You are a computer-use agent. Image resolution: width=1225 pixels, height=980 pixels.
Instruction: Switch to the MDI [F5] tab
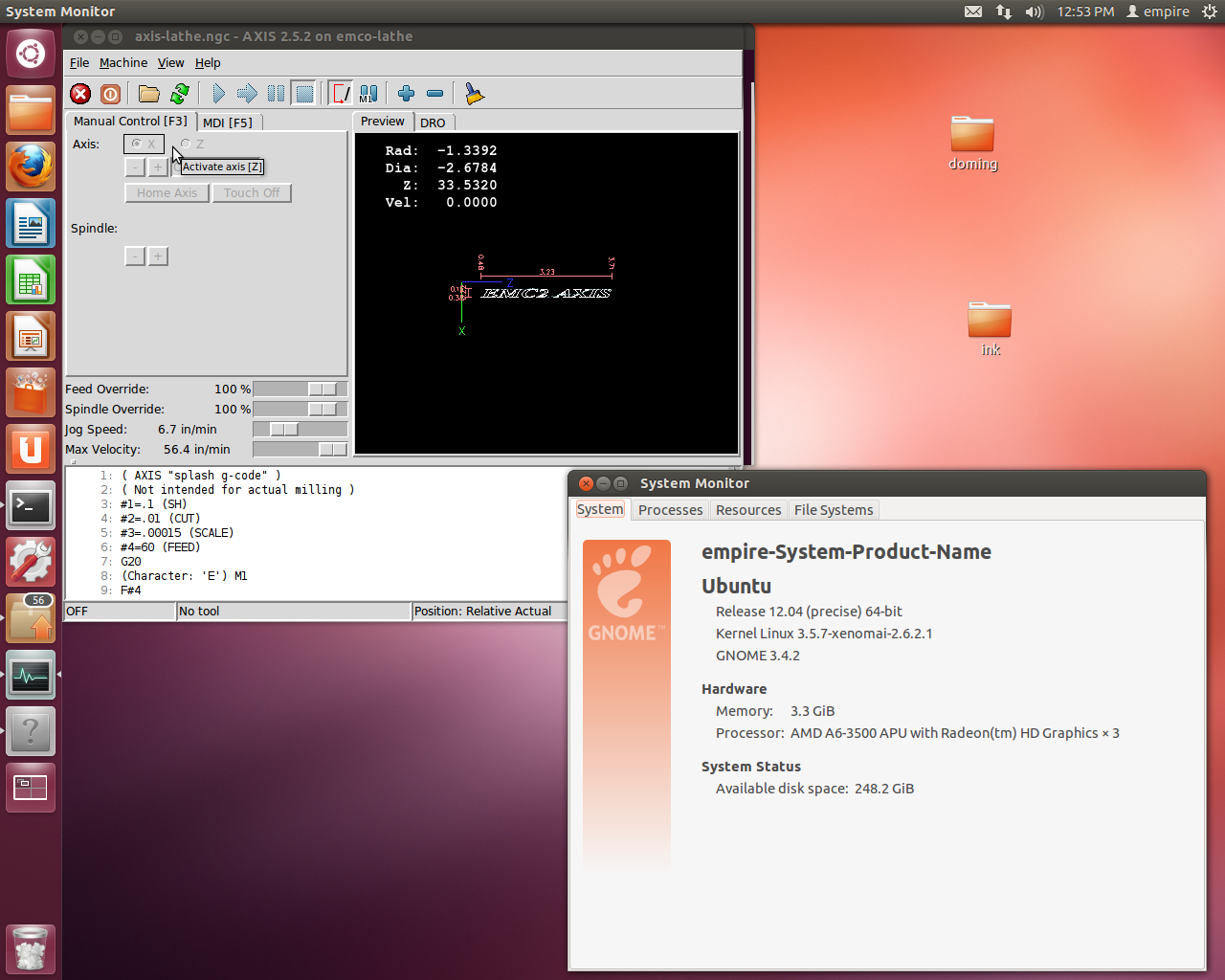pyautogui.click(x=228, y=122)
